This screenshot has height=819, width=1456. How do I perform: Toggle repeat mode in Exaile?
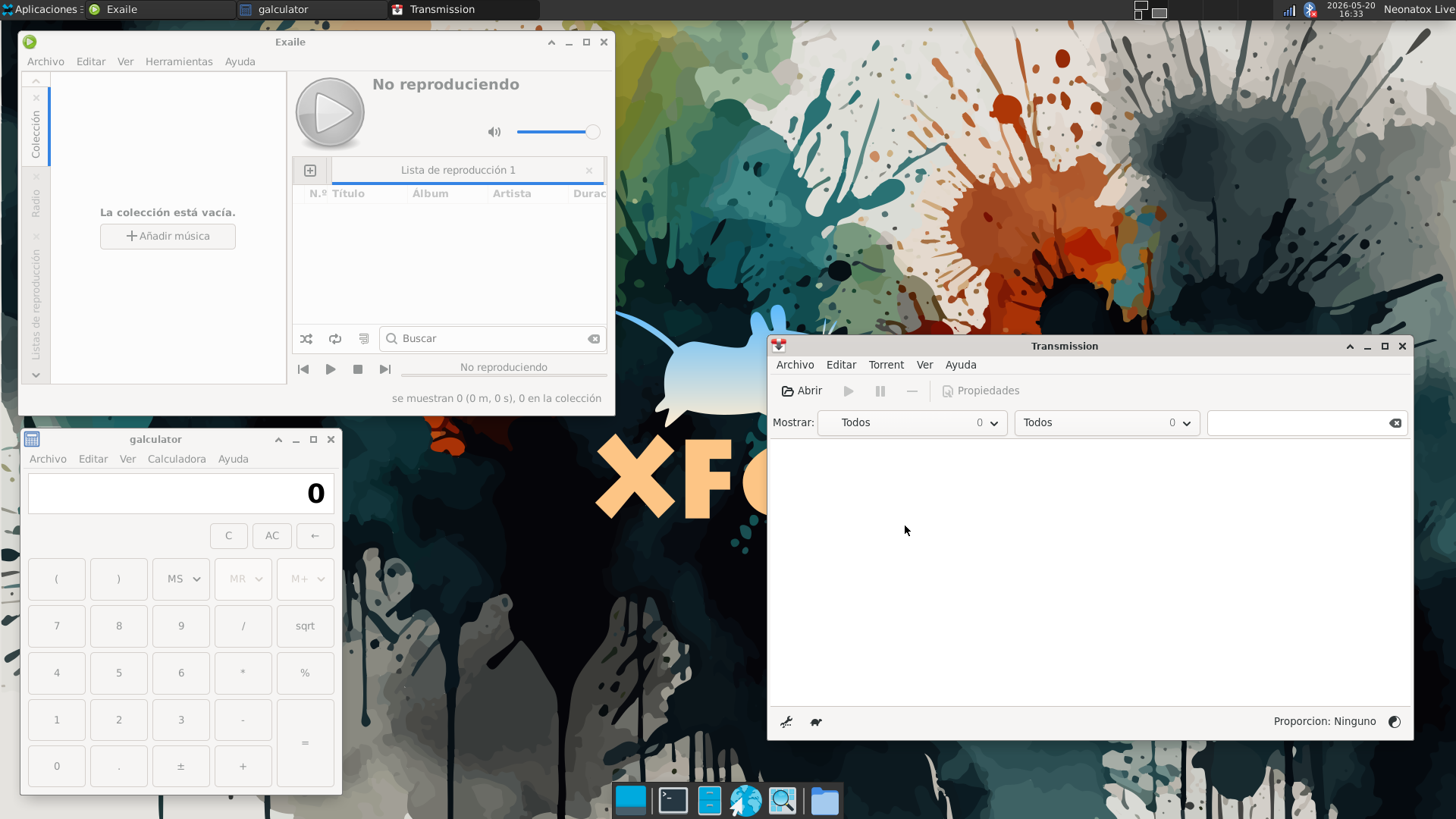[334, 339]
